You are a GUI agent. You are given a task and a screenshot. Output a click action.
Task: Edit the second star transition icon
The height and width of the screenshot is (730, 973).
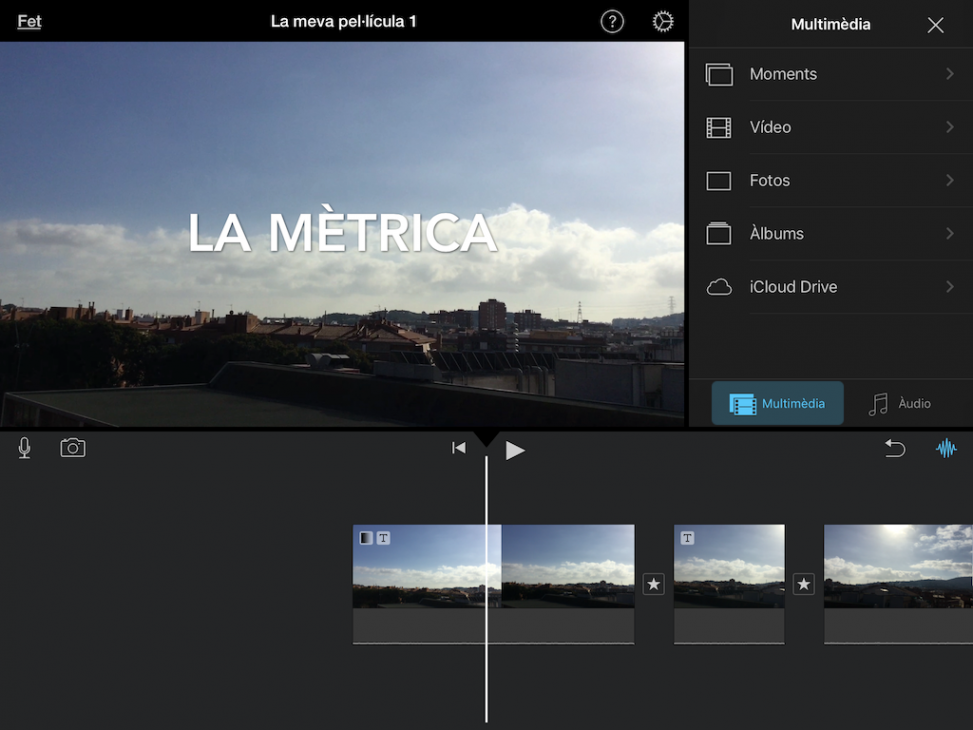click(804, 584)
